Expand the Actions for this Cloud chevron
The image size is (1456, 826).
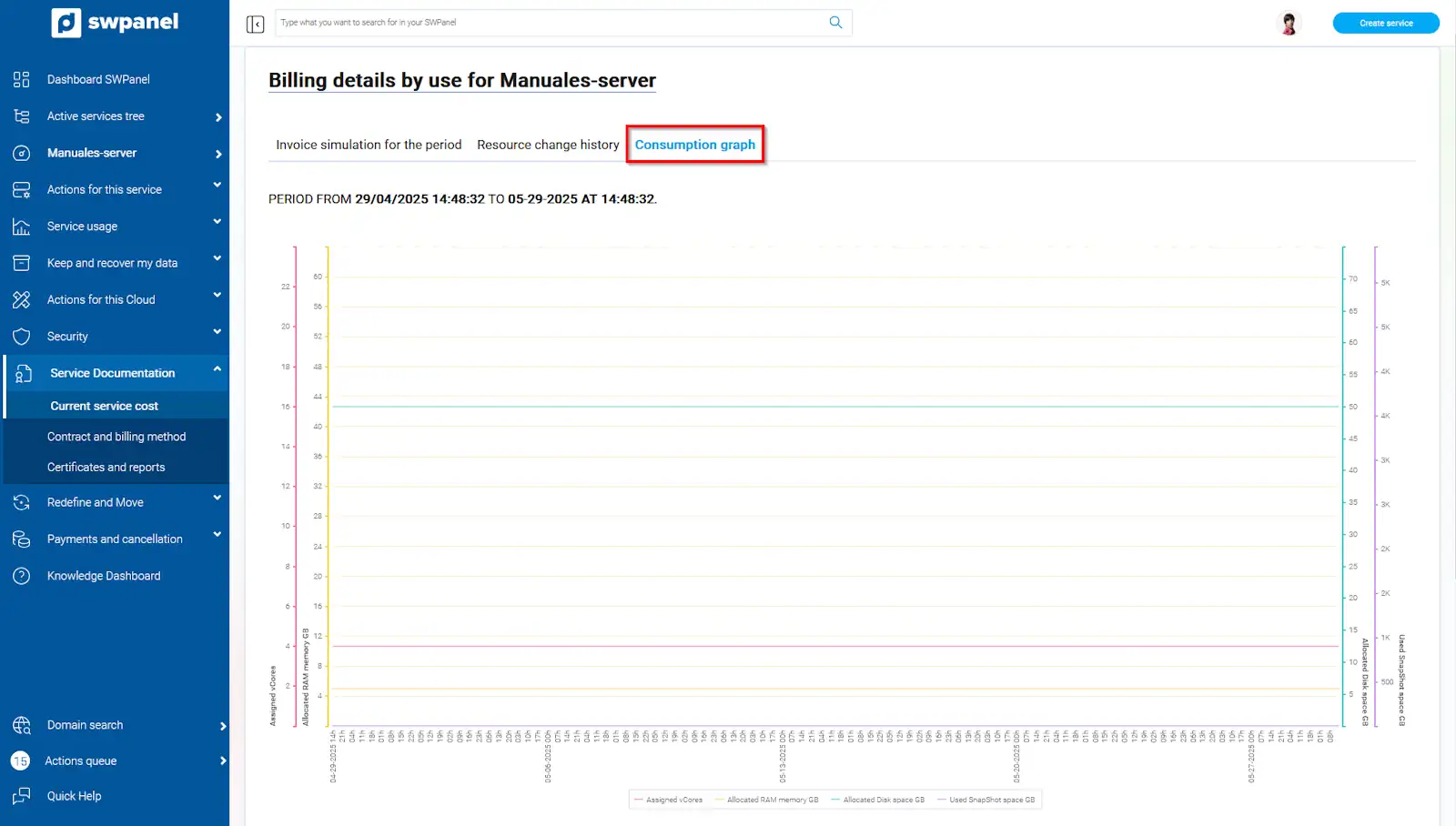click(x=217, y=295)
